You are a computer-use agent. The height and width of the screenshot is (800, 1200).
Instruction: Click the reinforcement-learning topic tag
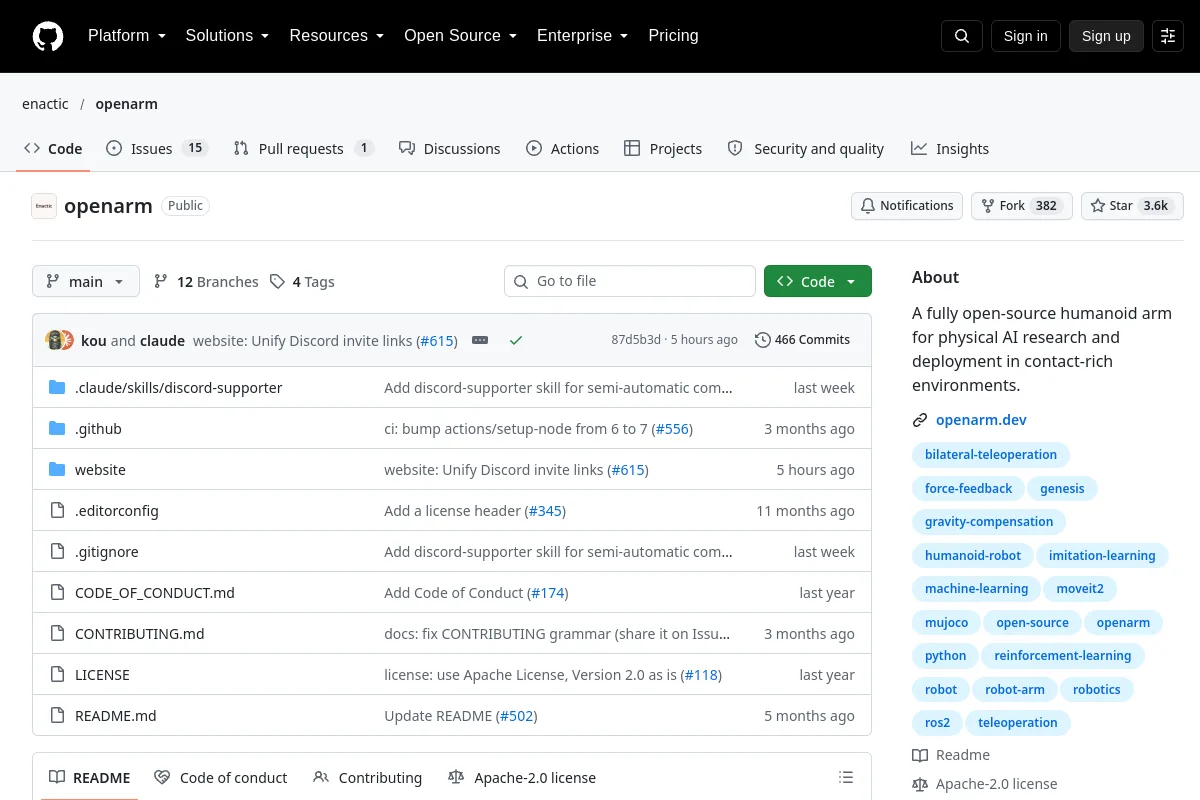point(1063,656)
